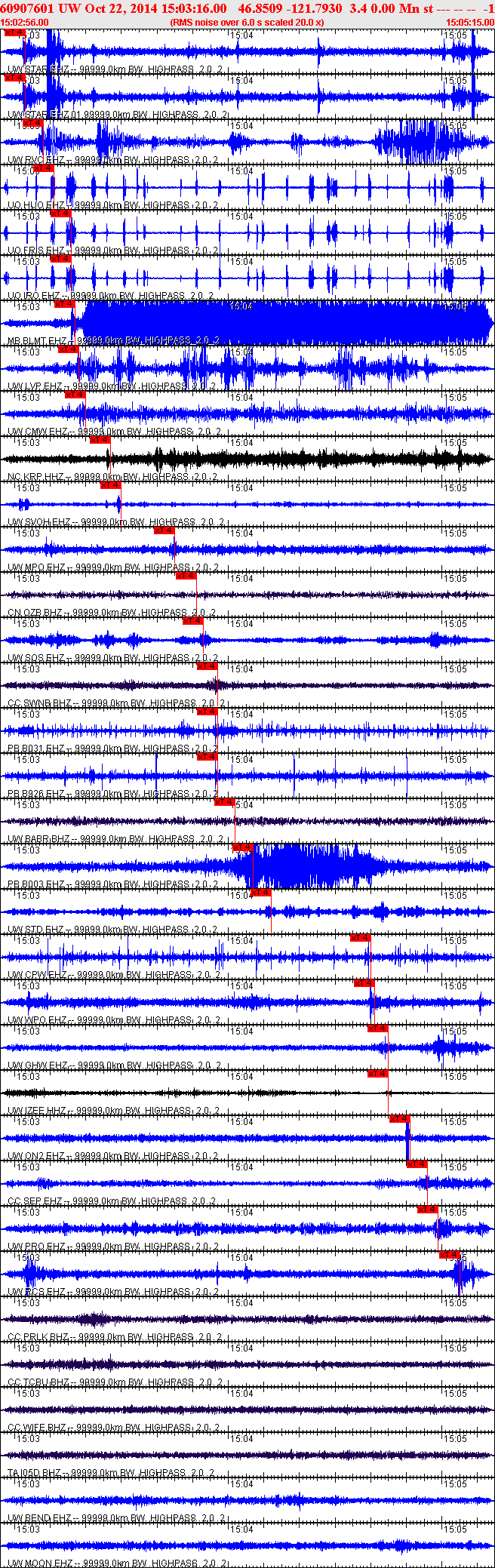This screenshot has width=495, height=1568.
Task: Click the red pick marker on the UW STD trace
Action: point(260,893)
